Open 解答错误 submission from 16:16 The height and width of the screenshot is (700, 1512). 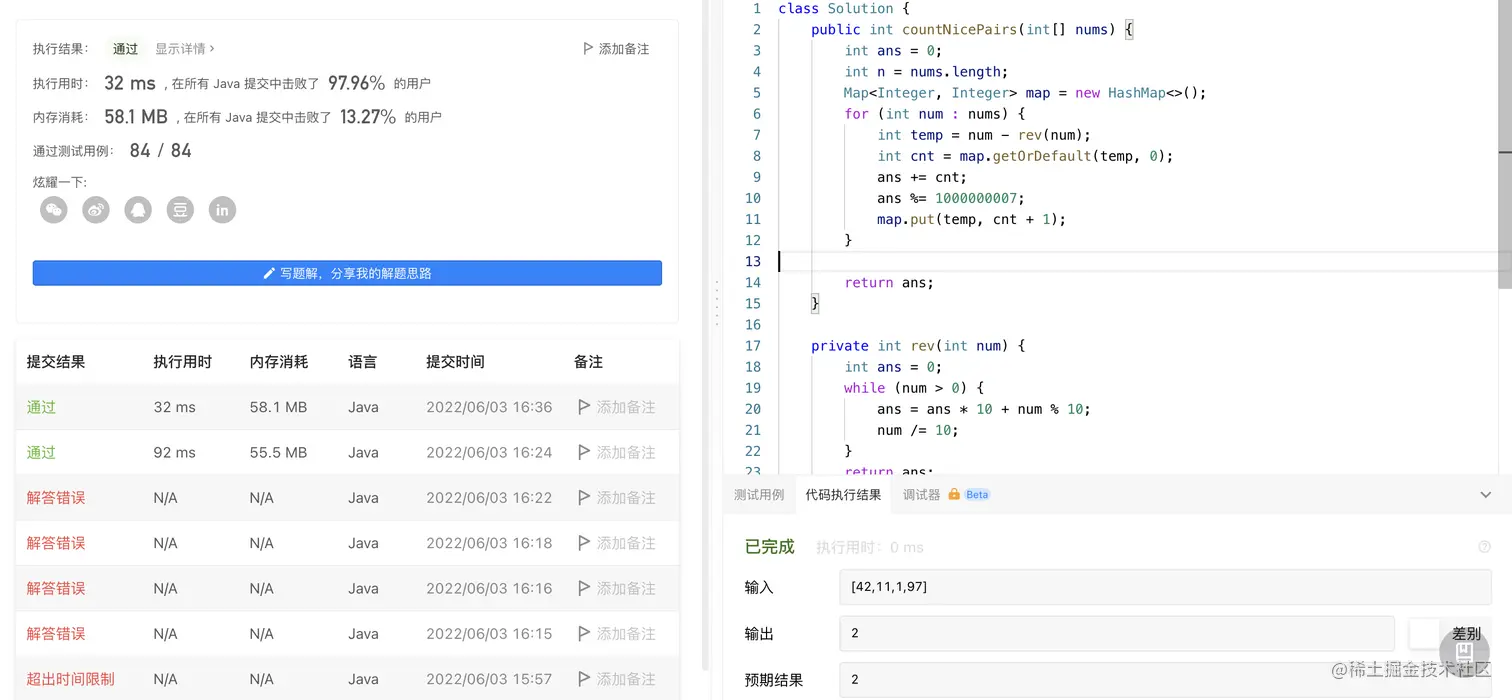click(x=56, y=588)
